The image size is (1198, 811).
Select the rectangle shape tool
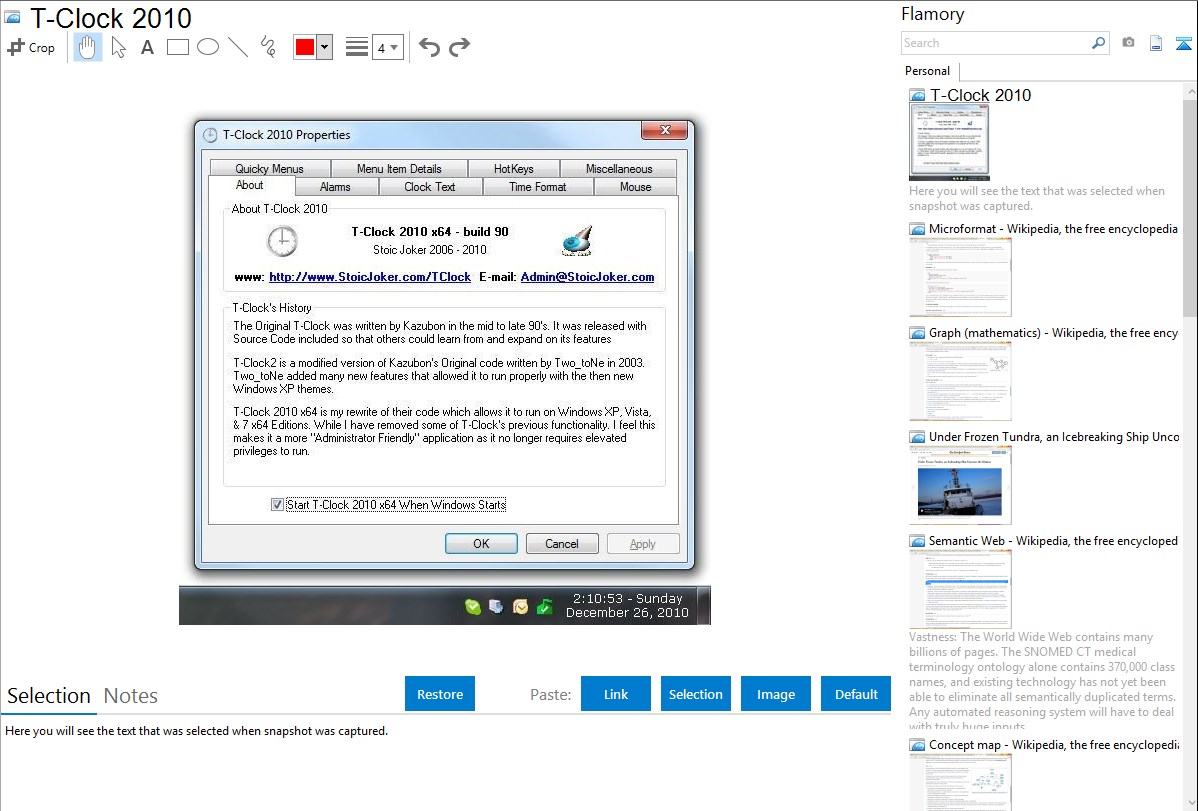click(x=178, y=47)
